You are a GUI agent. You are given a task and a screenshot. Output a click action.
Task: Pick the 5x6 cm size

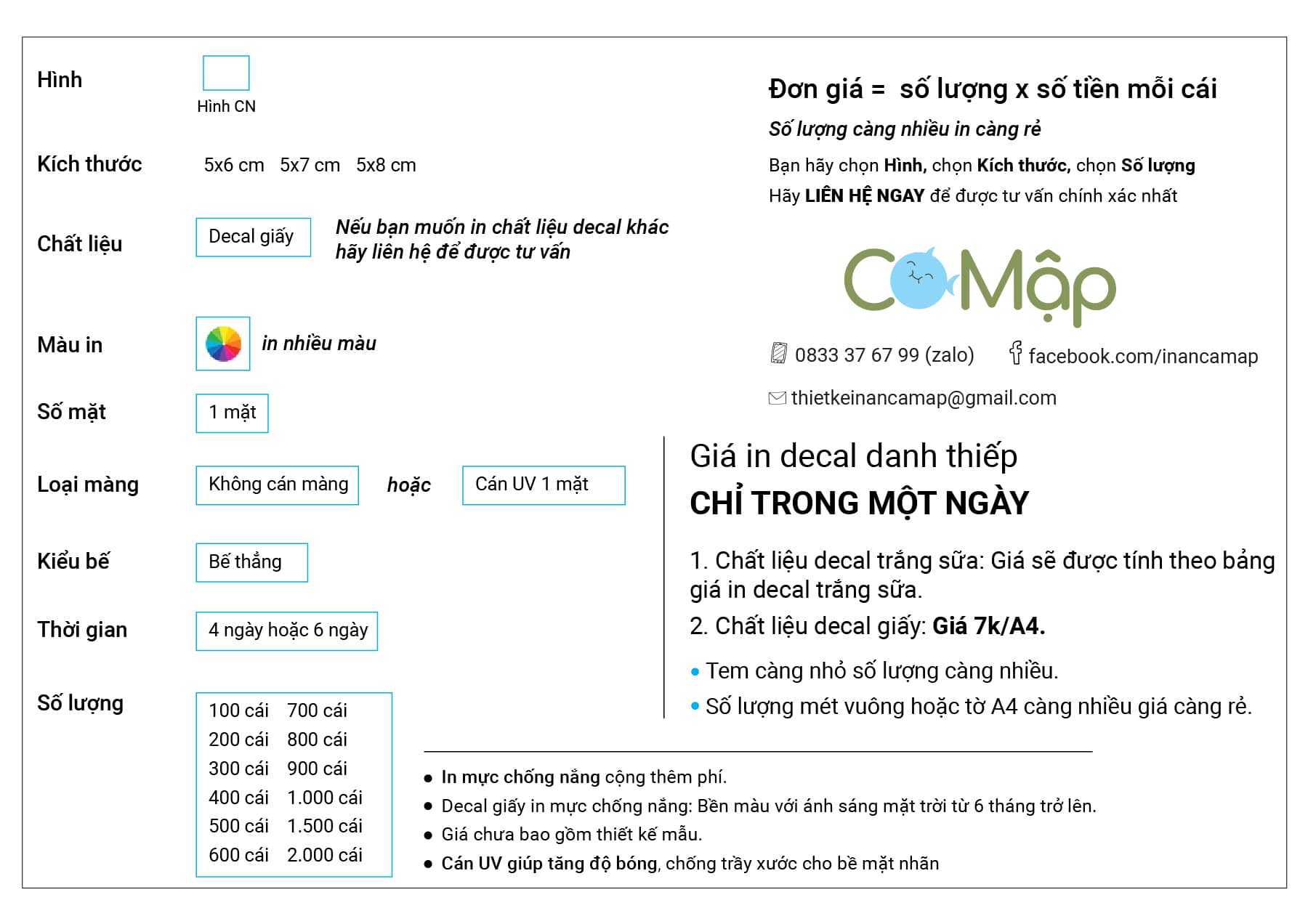pos(233,165)
